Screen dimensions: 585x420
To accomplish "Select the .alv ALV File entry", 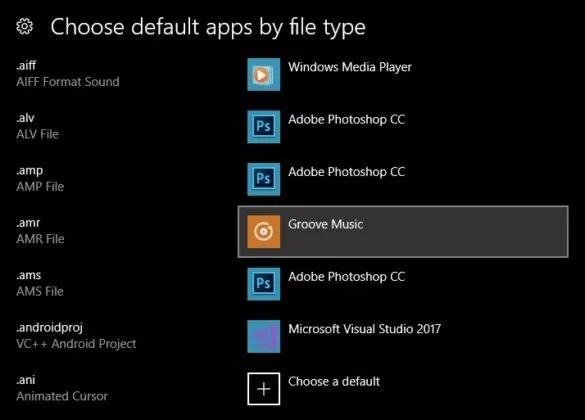I will click(x=37, y=126).
